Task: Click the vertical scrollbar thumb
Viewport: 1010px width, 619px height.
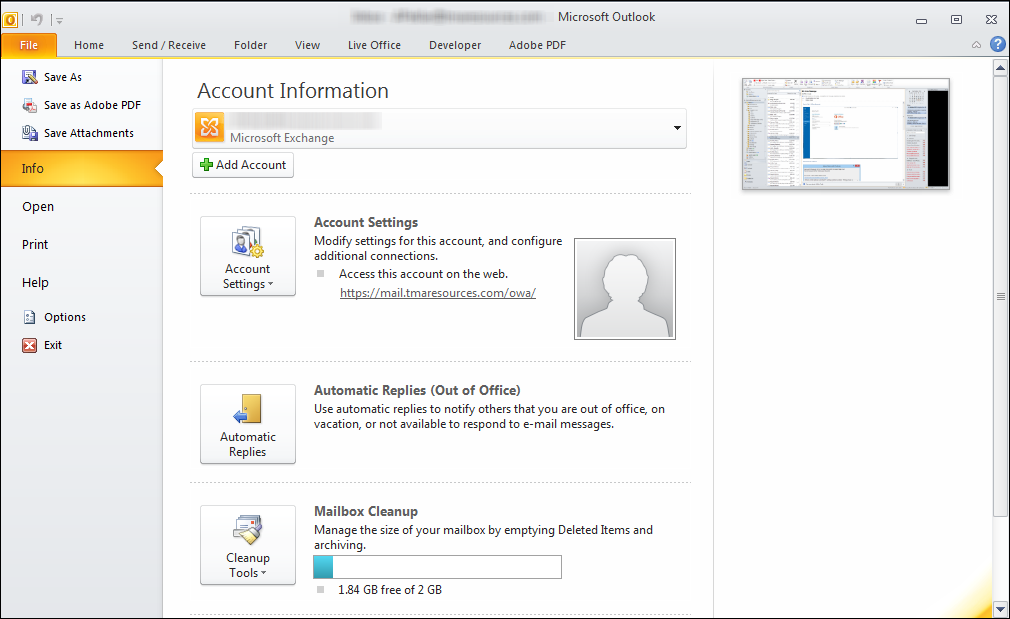Action: pyautogui.click(x=1000, y=296)
